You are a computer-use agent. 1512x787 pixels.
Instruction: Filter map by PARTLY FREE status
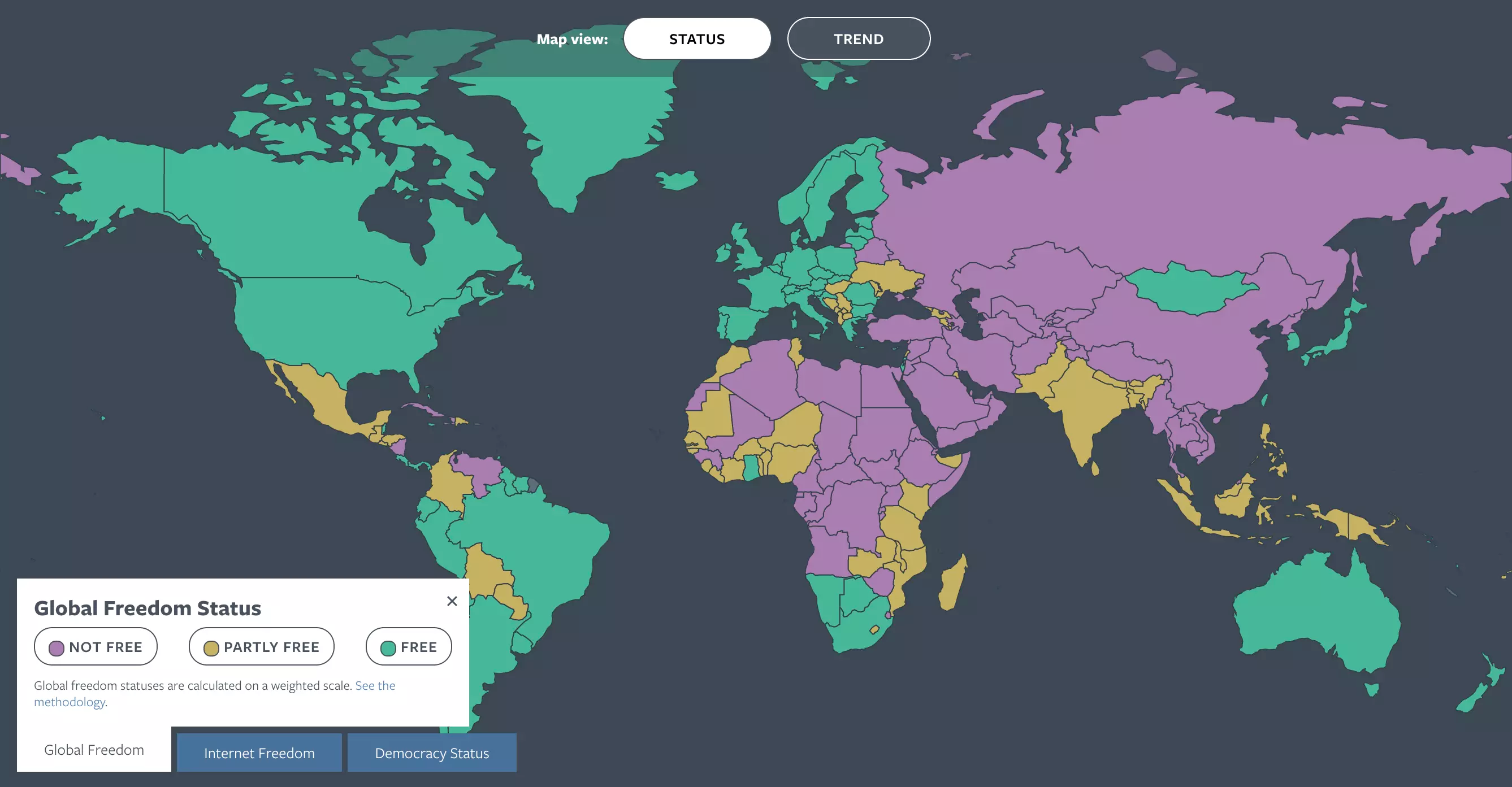click(x=261, y=647)
